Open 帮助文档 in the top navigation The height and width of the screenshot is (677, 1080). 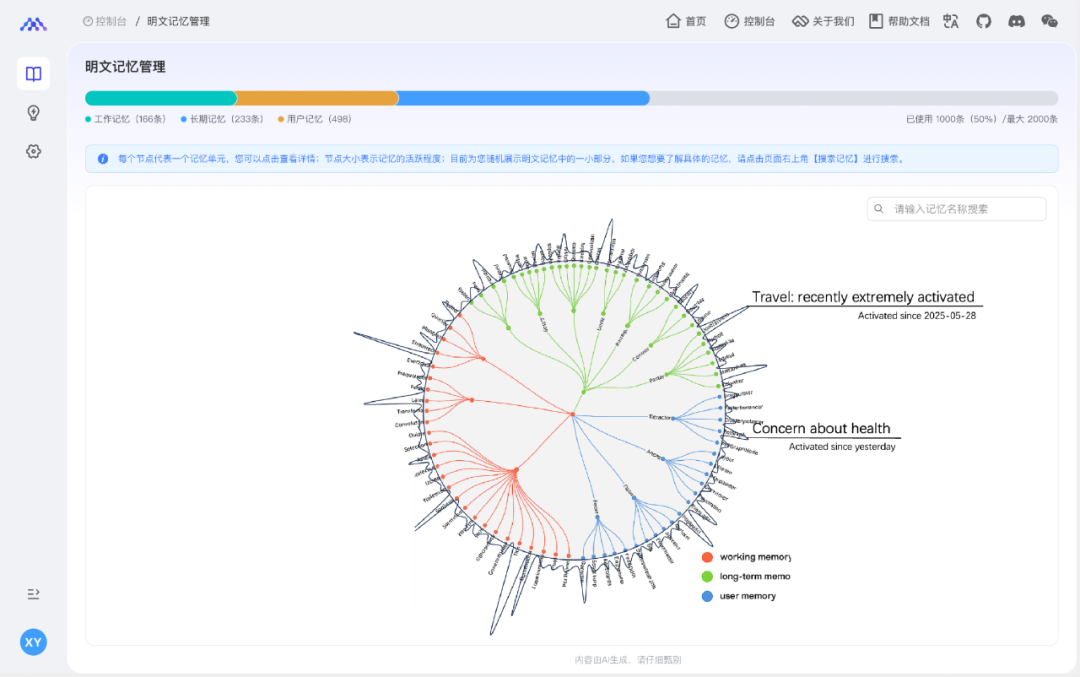tap(899, 21)
